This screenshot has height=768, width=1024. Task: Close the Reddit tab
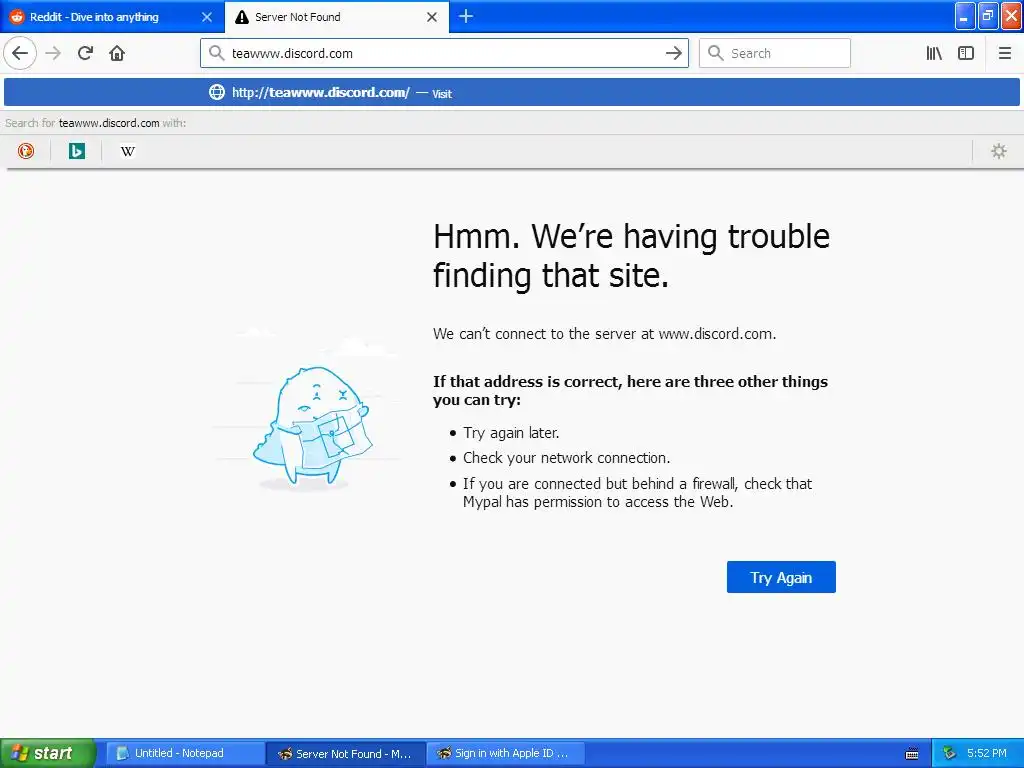(206, 17)
